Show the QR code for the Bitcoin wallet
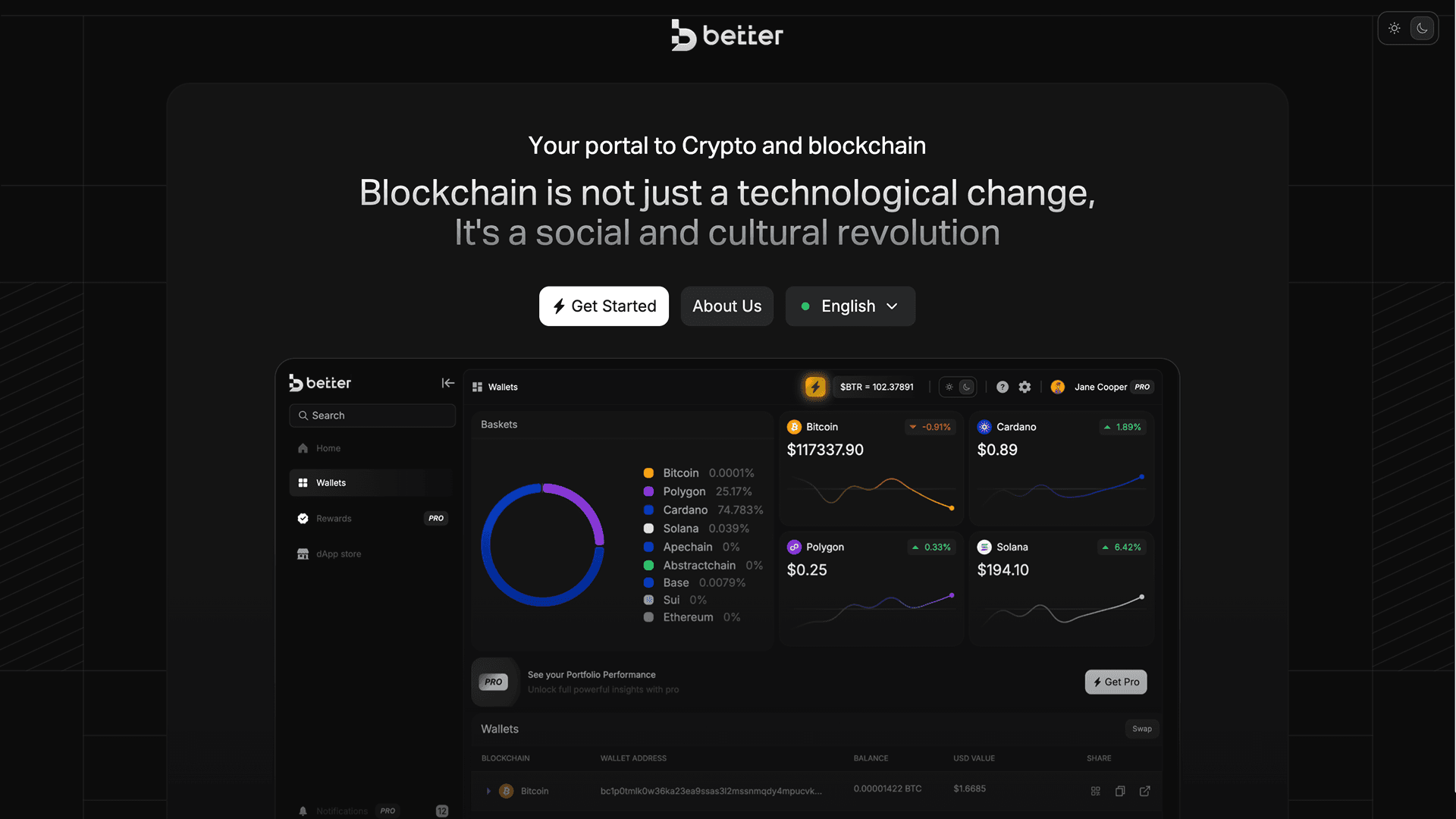Screen dimensions: 1456x819 [1095, 791]
